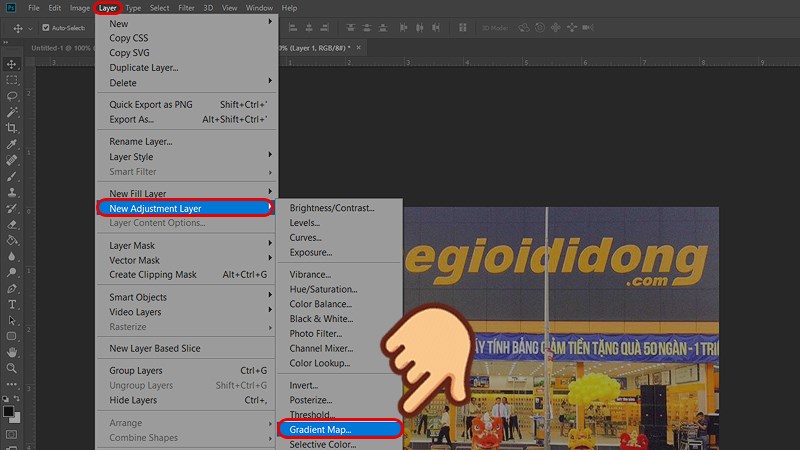Select the Move tool in toolbar
This screenshot has height=450, width=800.
coord(12,64)
